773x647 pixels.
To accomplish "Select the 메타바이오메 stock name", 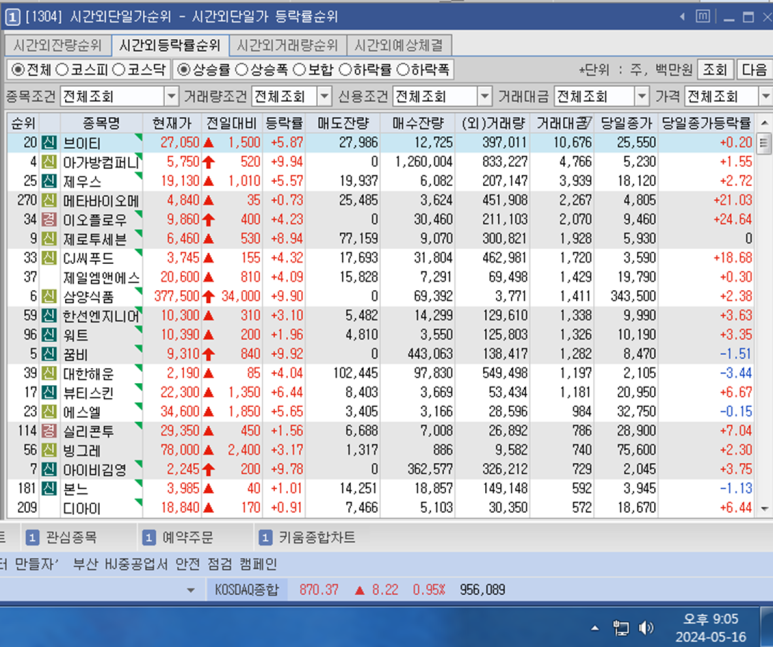I will 101,201.
